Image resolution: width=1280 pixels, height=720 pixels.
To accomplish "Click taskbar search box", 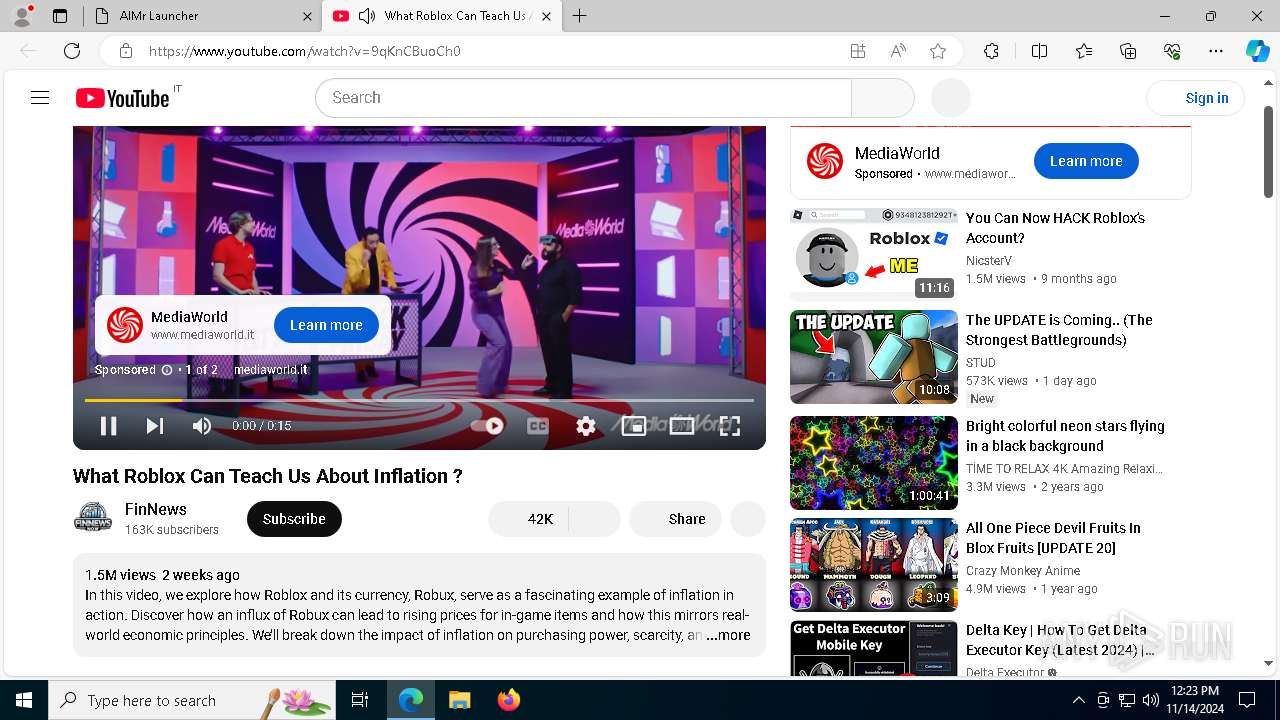I will 192,700.
